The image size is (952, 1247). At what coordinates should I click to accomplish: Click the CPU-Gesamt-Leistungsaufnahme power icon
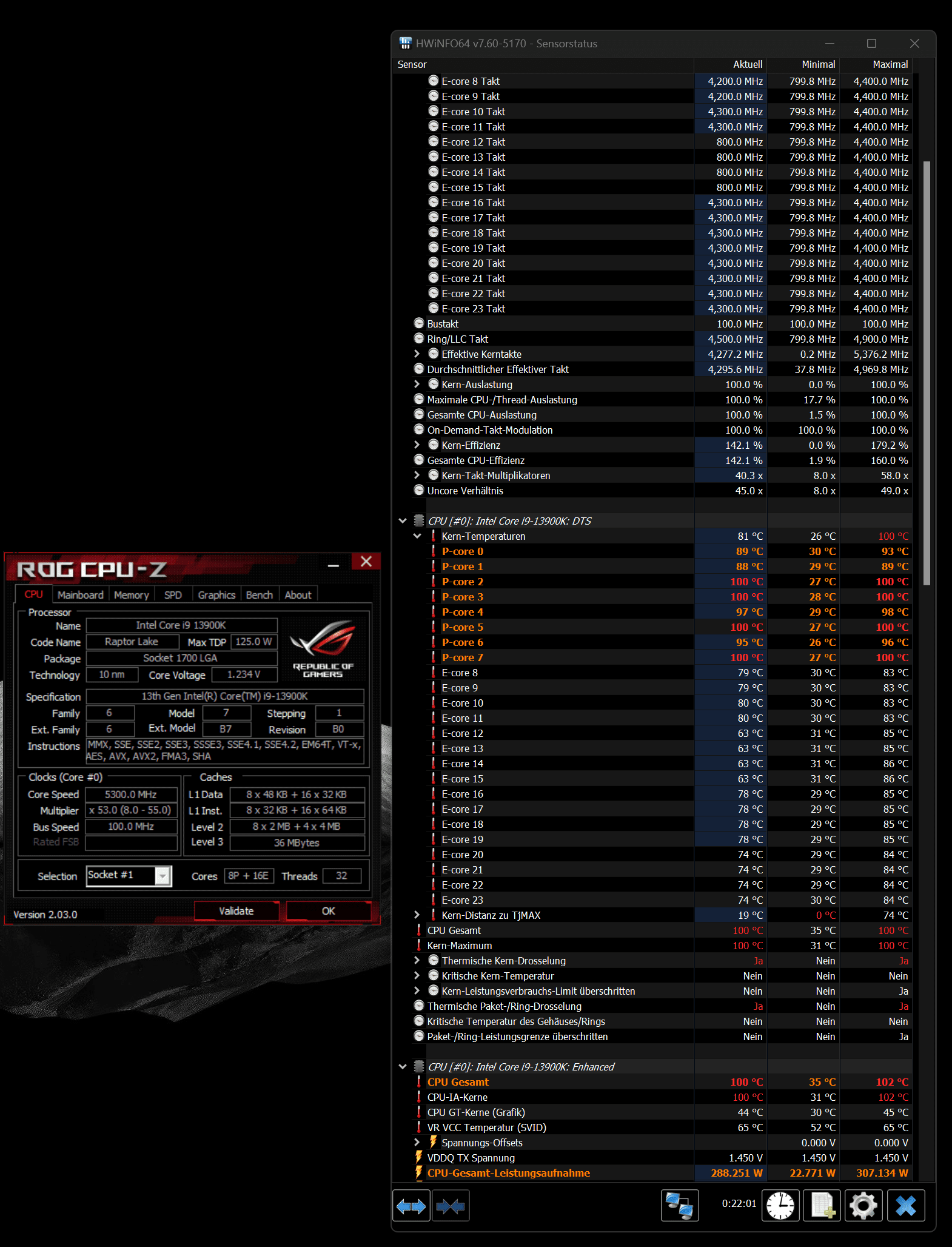coord(419,1172)
